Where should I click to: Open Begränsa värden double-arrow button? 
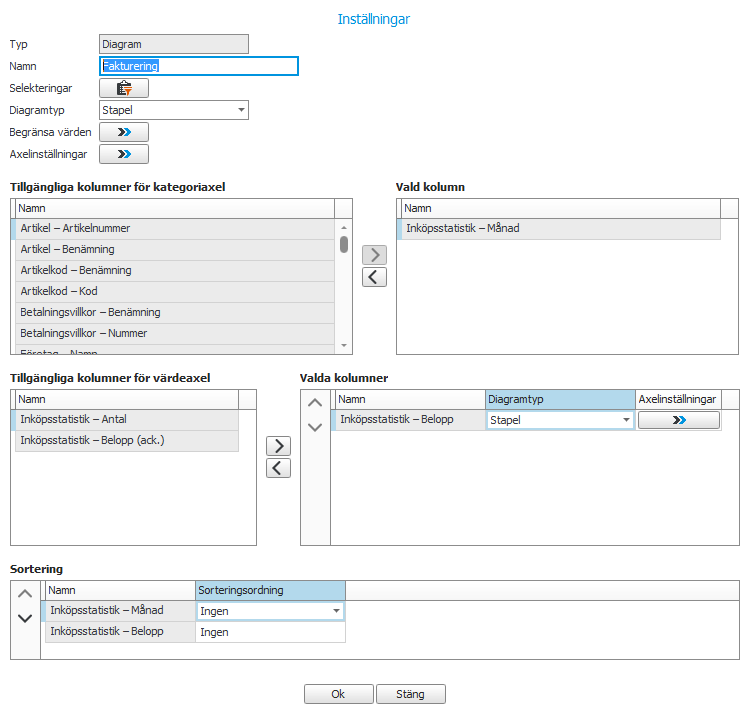click(x=124, y=132)
